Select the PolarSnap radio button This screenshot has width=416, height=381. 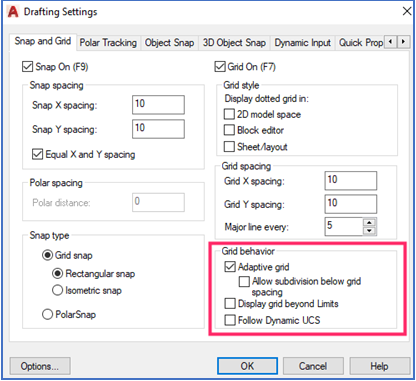coord(47,314)
